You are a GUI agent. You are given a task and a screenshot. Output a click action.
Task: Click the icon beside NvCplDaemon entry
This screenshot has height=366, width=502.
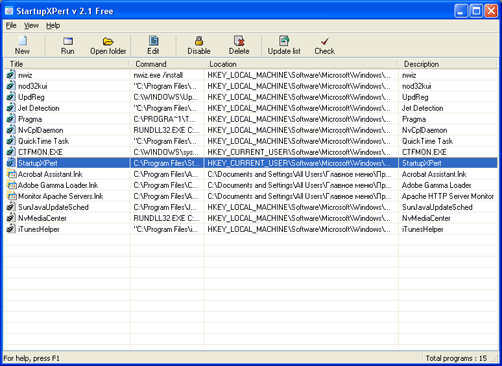(x=11, y=130)
